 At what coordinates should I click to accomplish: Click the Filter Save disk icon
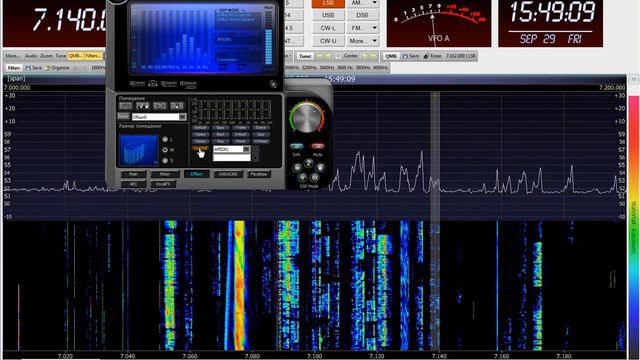tap(28, 68)
